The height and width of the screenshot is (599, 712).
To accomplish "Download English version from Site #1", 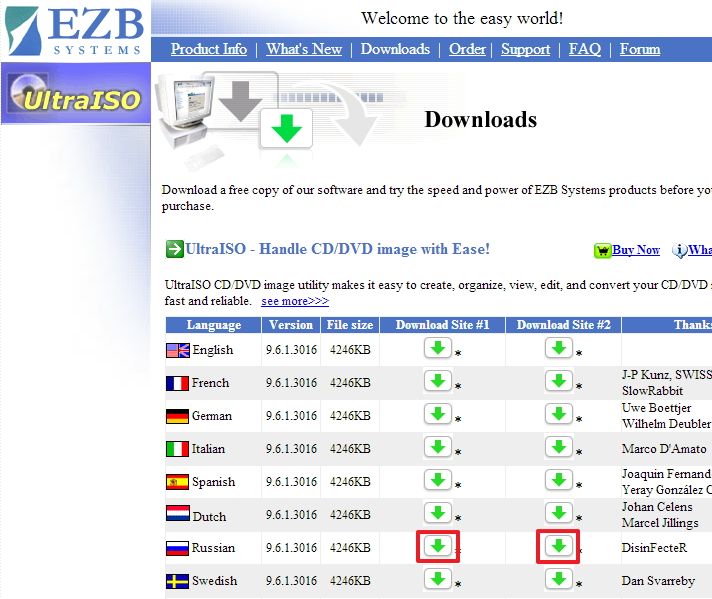I will (437, 348).
